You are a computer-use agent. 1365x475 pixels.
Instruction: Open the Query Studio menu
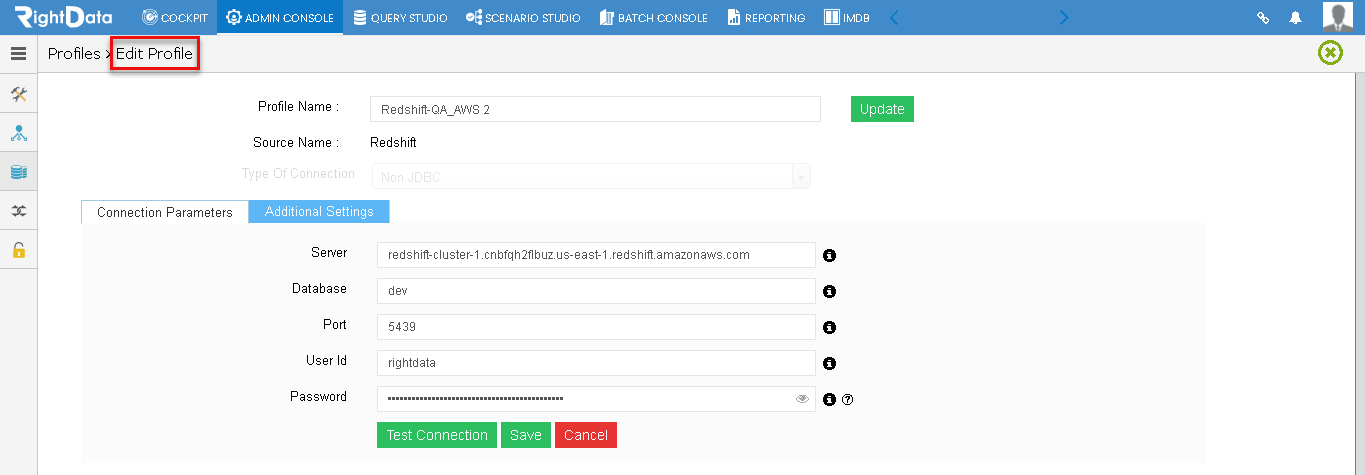point(400,18)
